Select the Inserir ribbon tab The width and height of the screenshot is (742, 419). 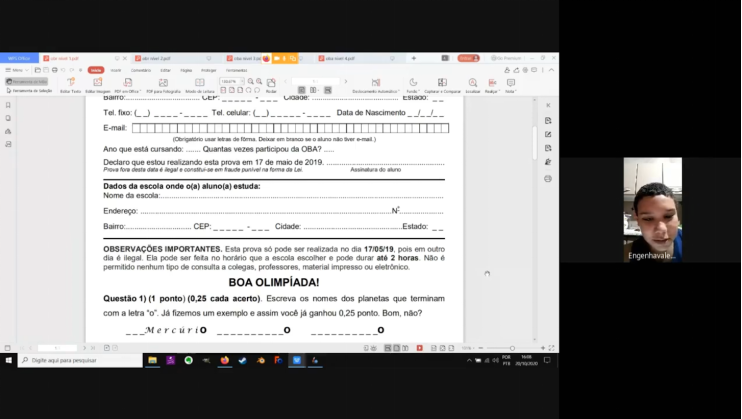click(x=116, y=70)
